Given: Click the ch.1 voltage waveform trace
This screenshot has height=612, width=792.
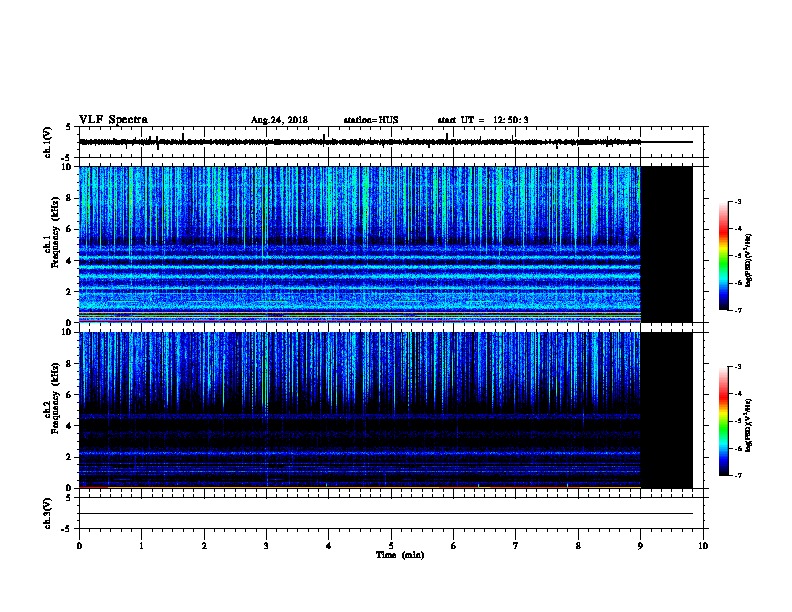Looking at the screenshot, I should pyautogui.click(x=360, y=142).
